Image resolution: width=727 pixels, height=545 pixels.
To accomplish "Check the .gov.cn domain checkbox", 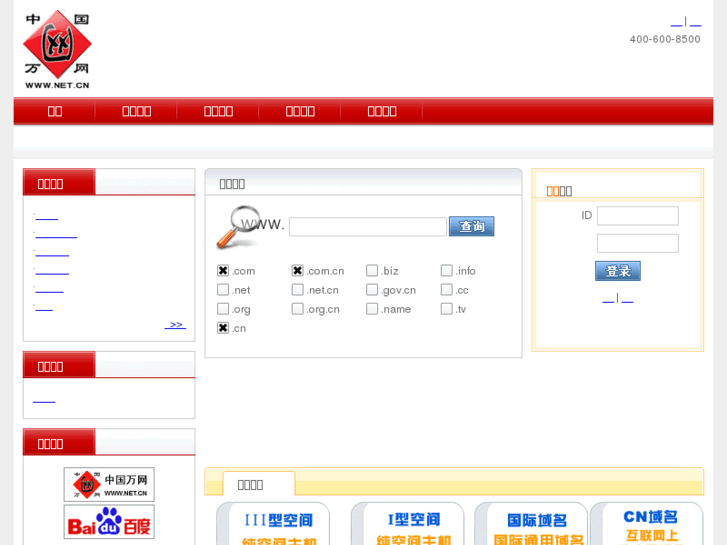I will pos(372,290).
